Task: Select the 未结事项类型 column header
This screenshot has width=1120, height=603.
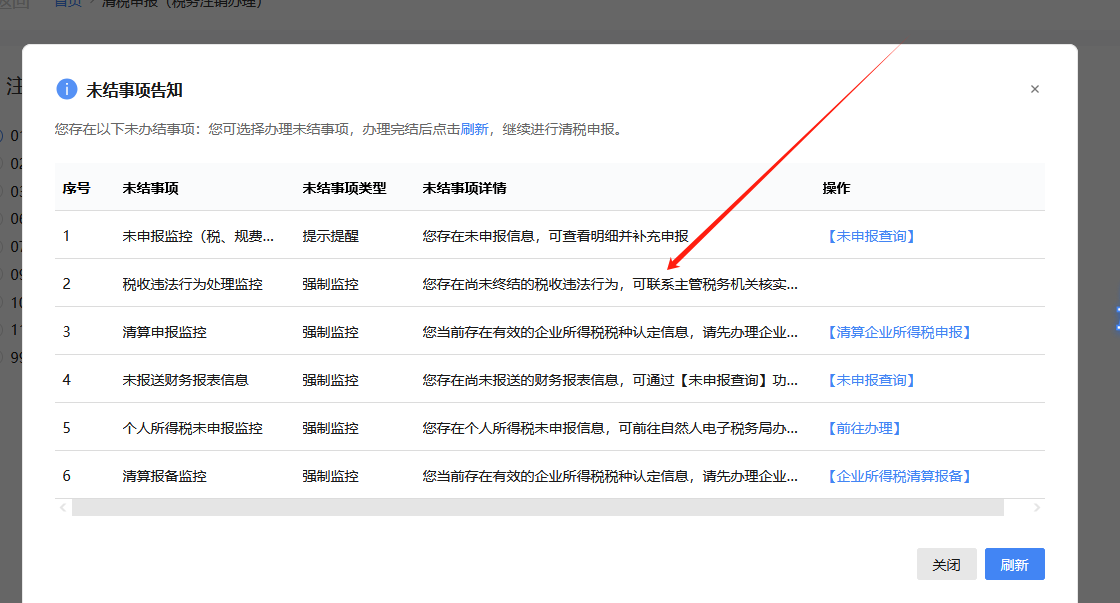Action: 344,189
